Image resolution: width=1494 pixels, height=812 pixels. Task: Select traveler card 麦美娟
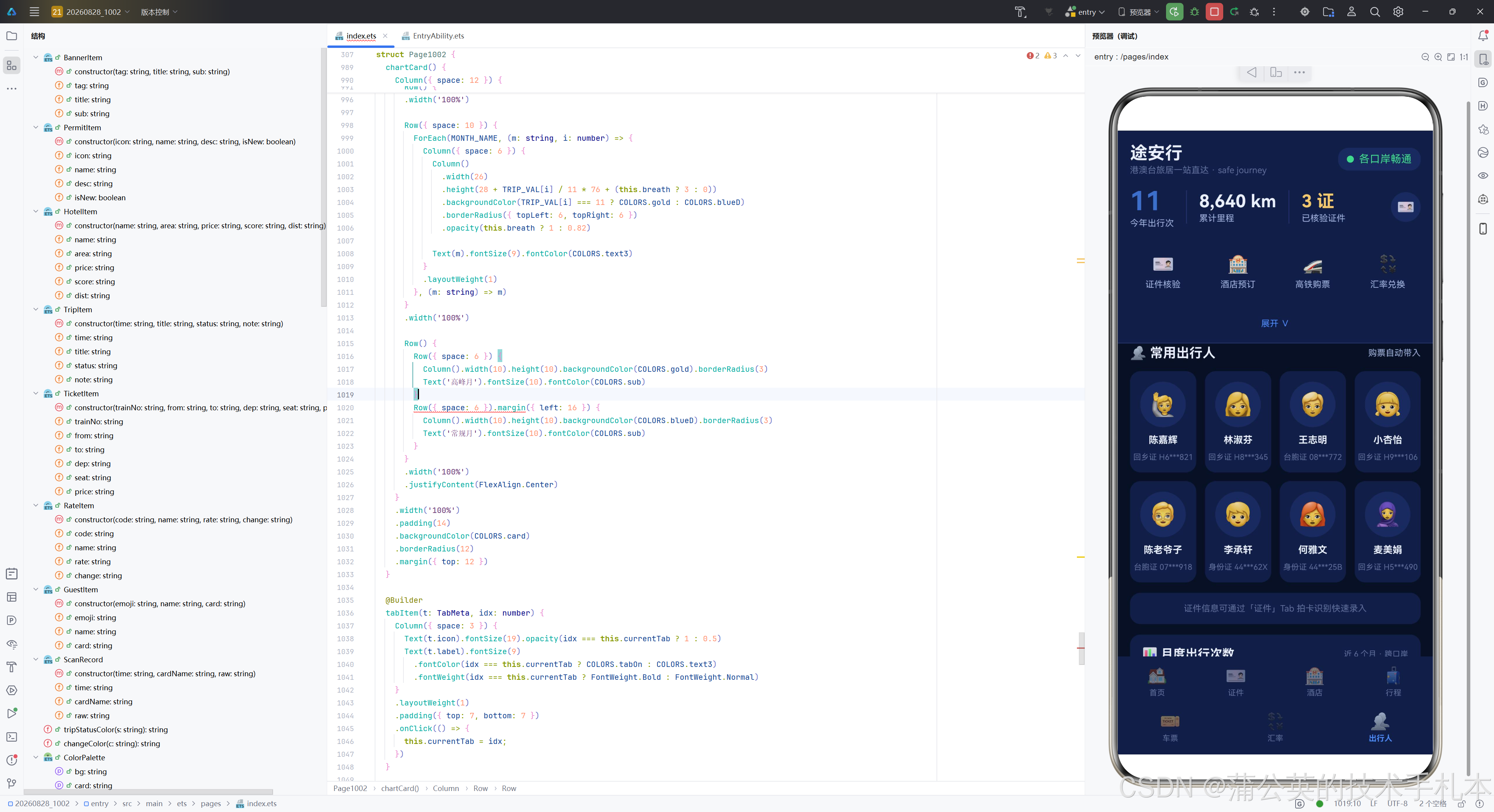(x=1387, y=532)
